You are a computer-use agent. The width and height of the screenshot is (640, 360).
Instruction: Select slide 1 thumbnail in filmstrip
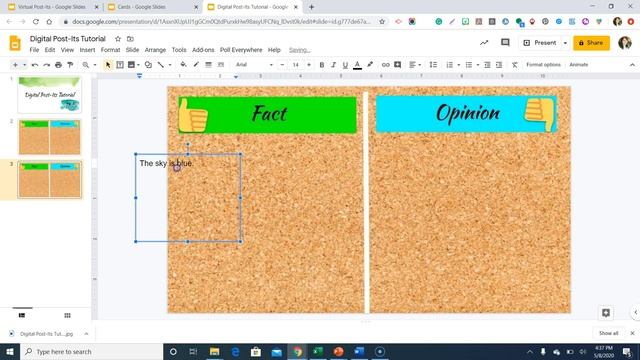[x=49, y=95]
